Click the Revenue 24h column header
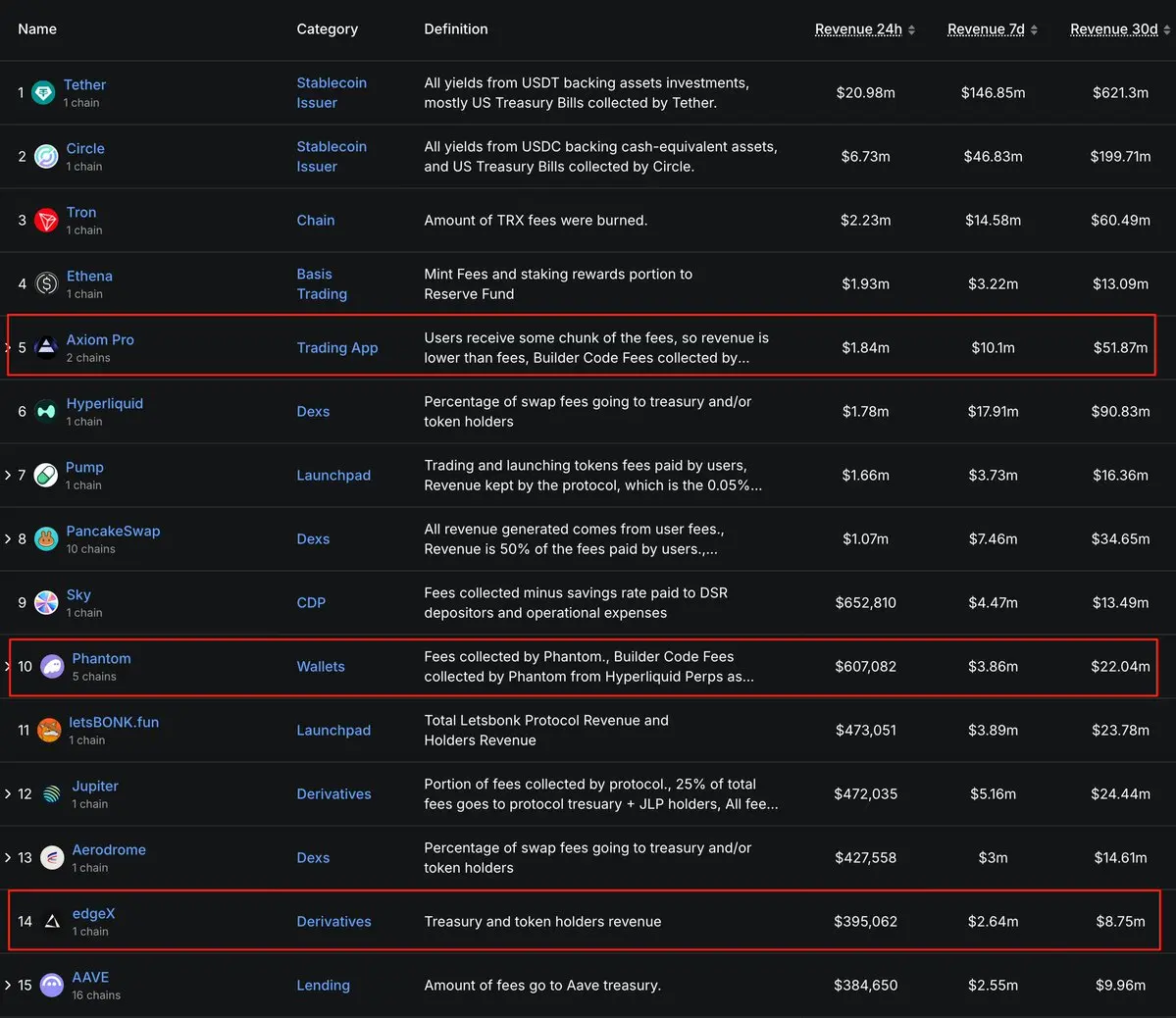Screen dimensions: 1176x1018 tap(858, 29)
